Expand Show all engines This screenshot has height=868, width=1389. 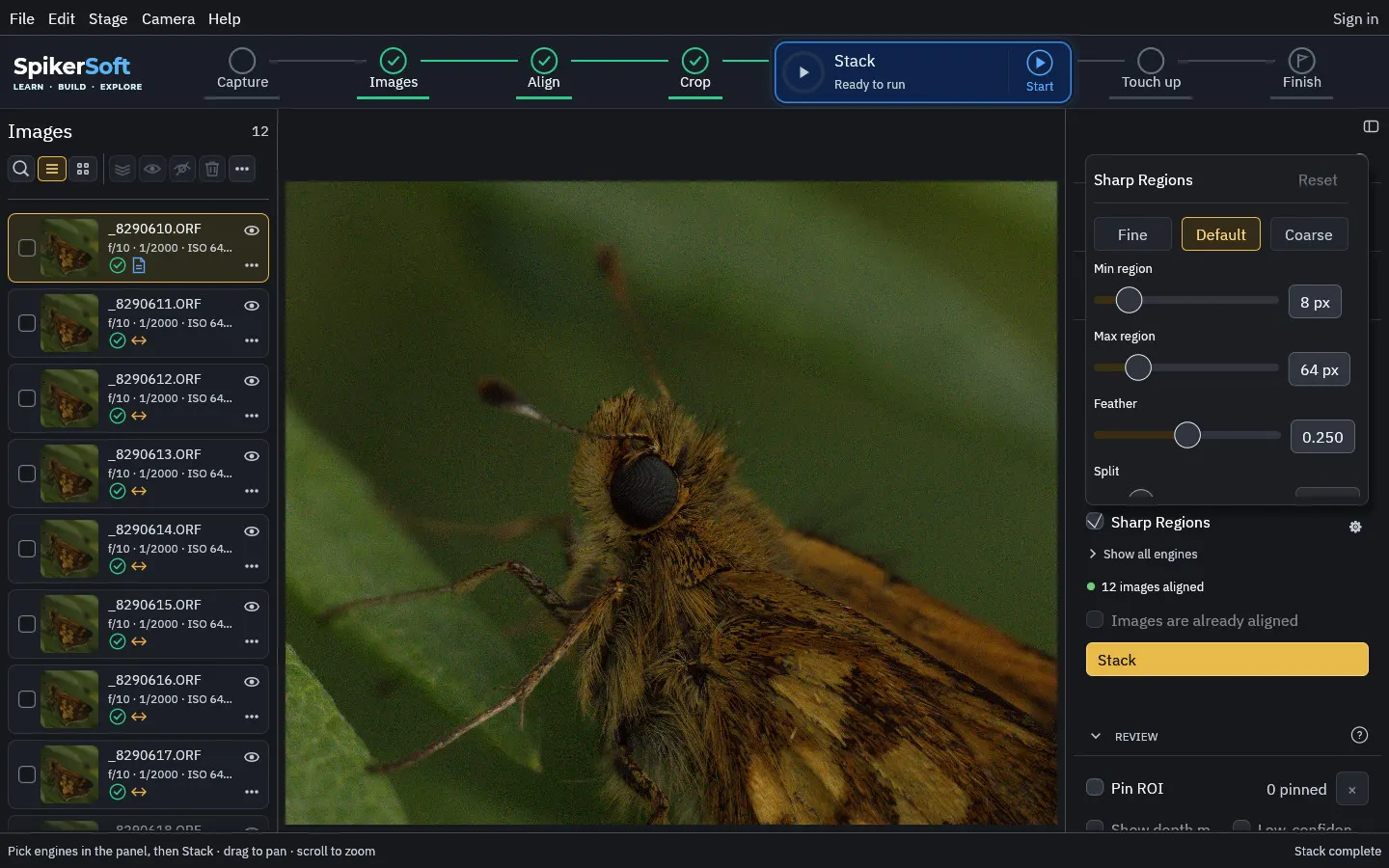click(x=1143, y=554)
